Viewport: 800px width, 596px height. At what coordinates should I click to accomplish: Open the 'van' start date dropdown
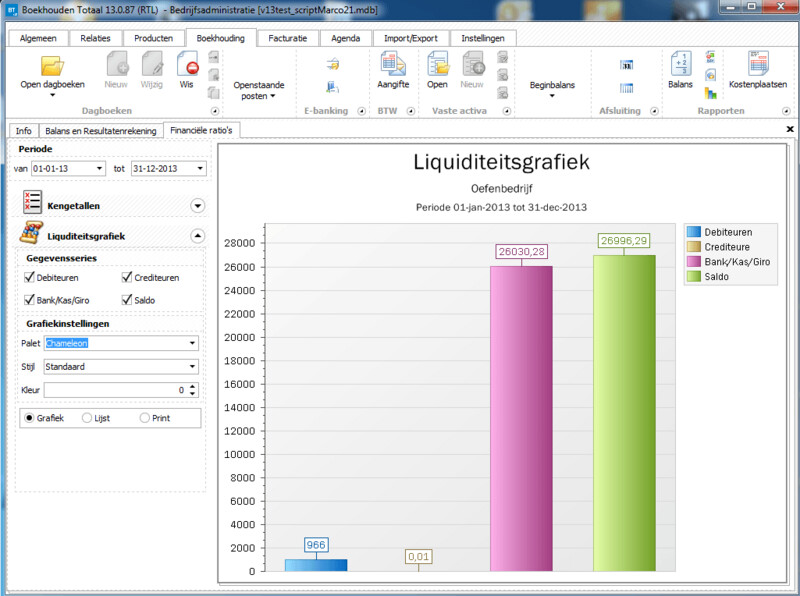point(99,168)
